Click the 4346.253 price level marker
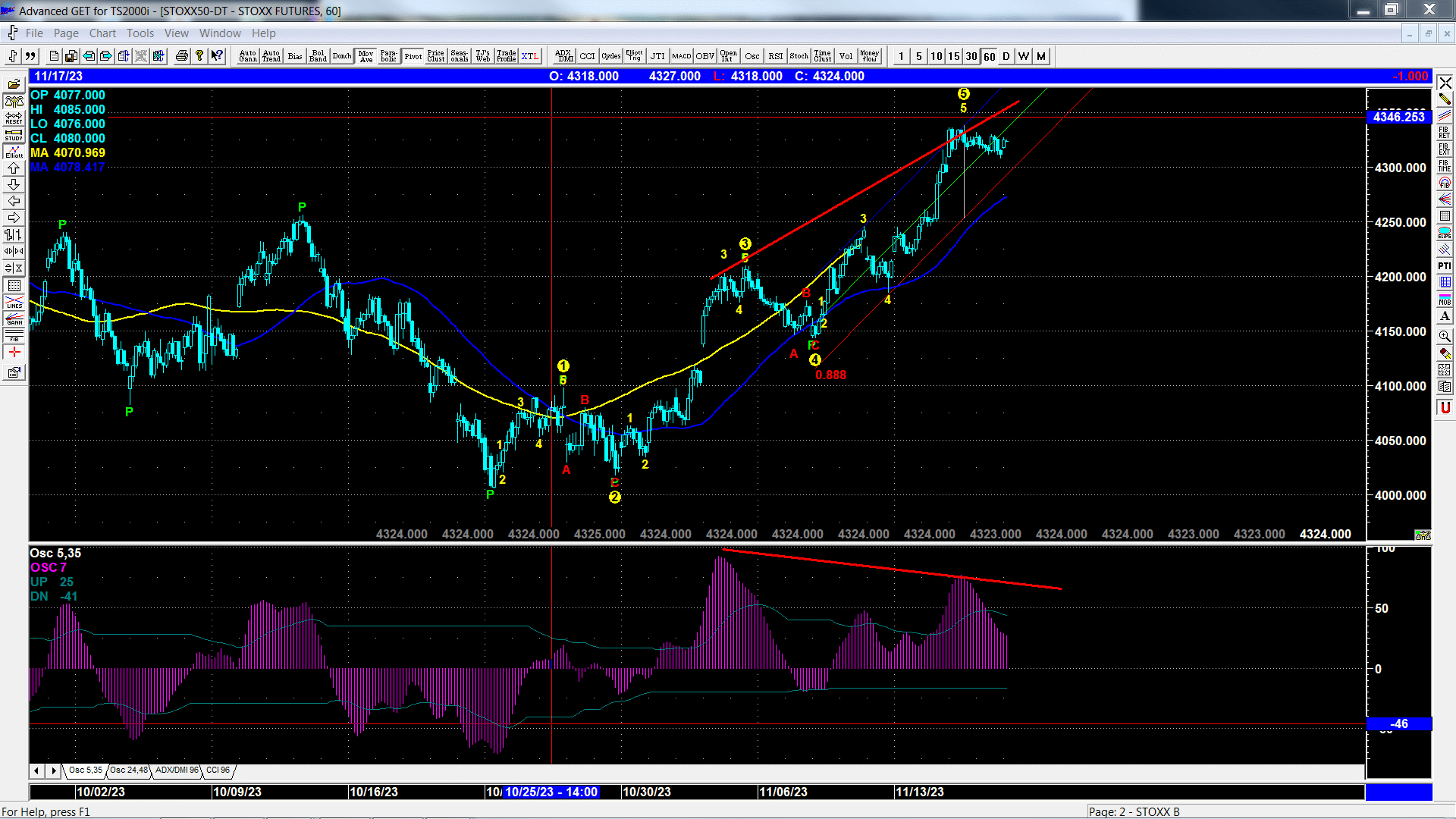1456x819 pixels. 1398,117
